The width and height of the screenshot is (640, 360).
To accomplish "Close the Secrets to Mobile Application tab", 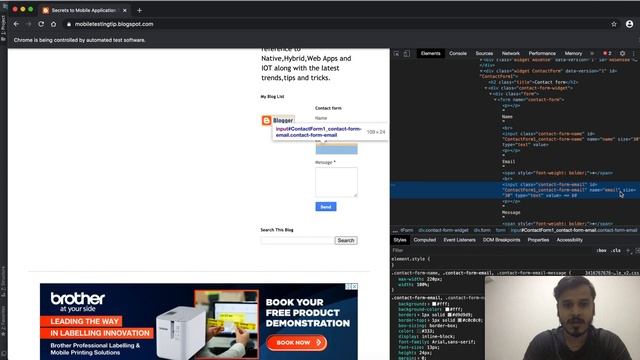I will 124,10.
